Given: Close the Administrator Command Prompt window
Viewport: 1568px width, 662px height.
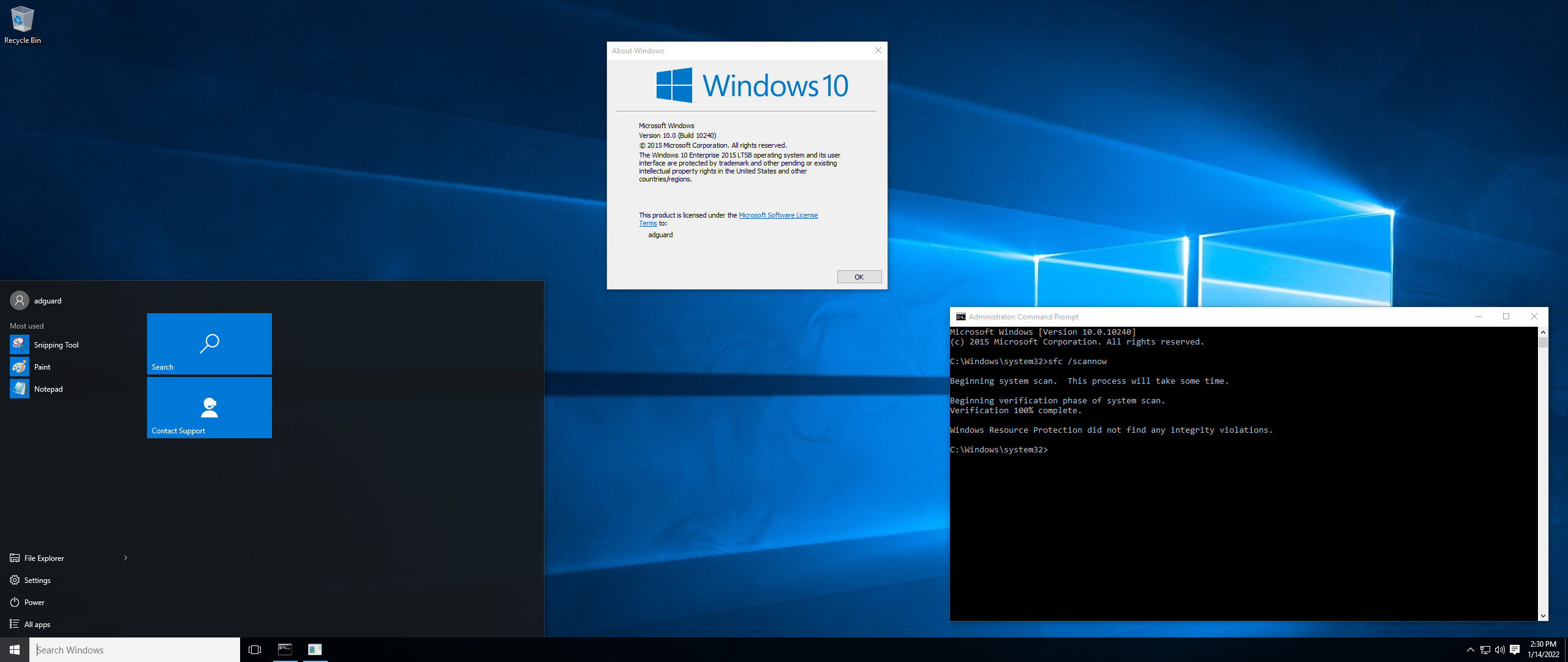Looking at the screenshot, I should [x=1534, y=317].
